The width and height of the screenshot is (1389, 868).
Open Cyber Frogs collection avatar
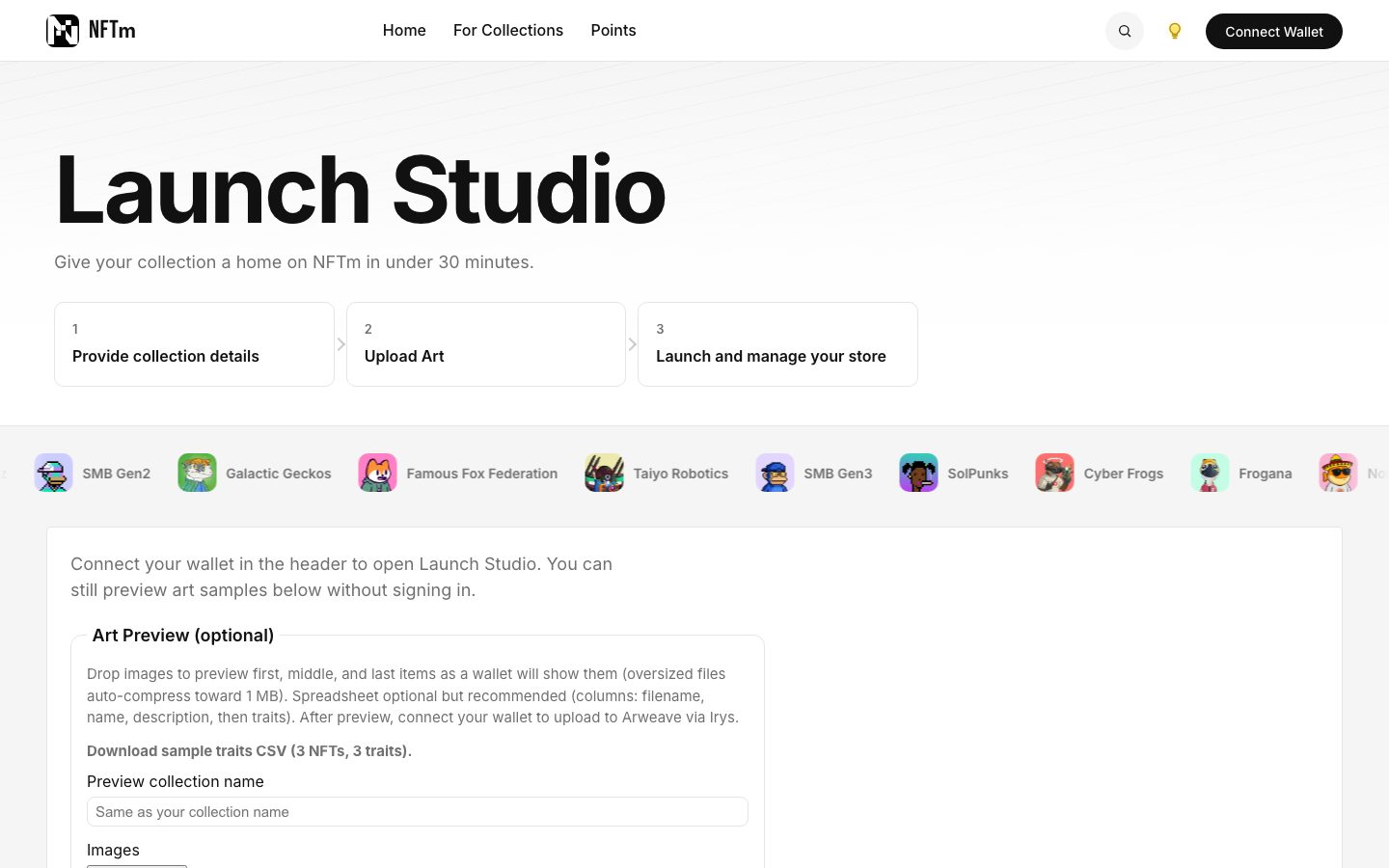(x=1054, y=473)
